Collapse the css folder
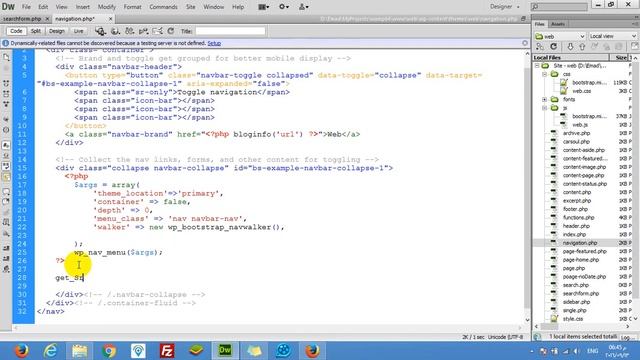The image size is (640, 360). click(544, 74)
